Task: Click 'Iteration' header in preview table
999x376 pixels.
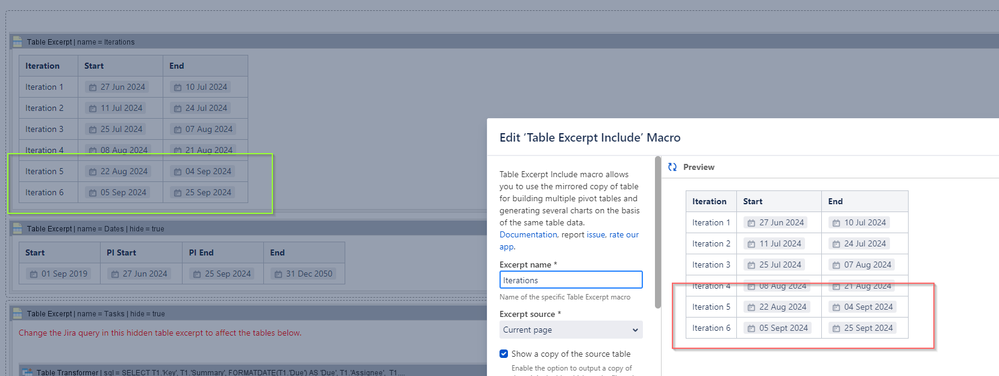Action: click(x=711, y=201)
